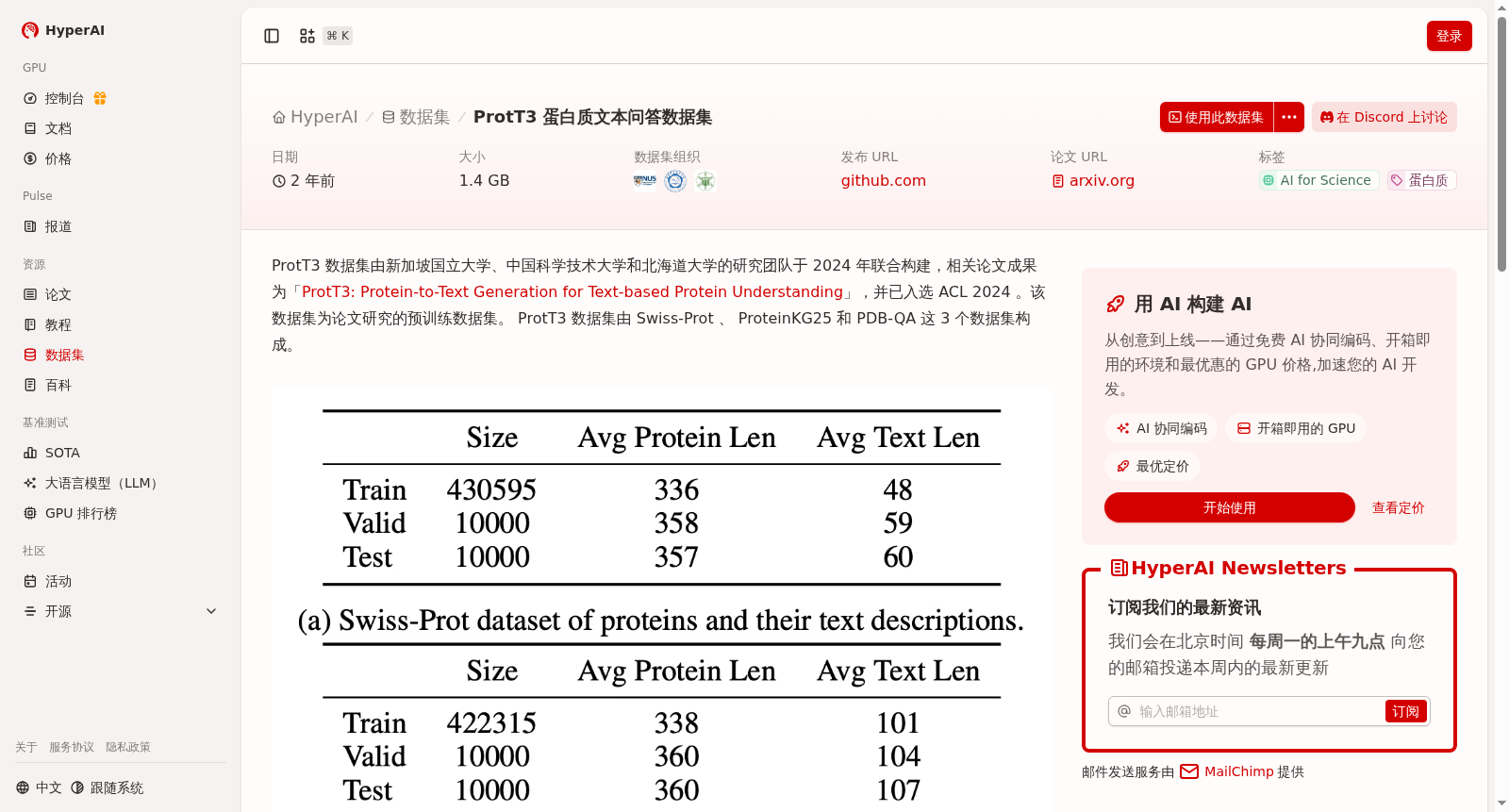The width and height of the screenshot is (1509, 812).
Task: Expand the 开源 sidebar chevron
Action: (211, 611)
